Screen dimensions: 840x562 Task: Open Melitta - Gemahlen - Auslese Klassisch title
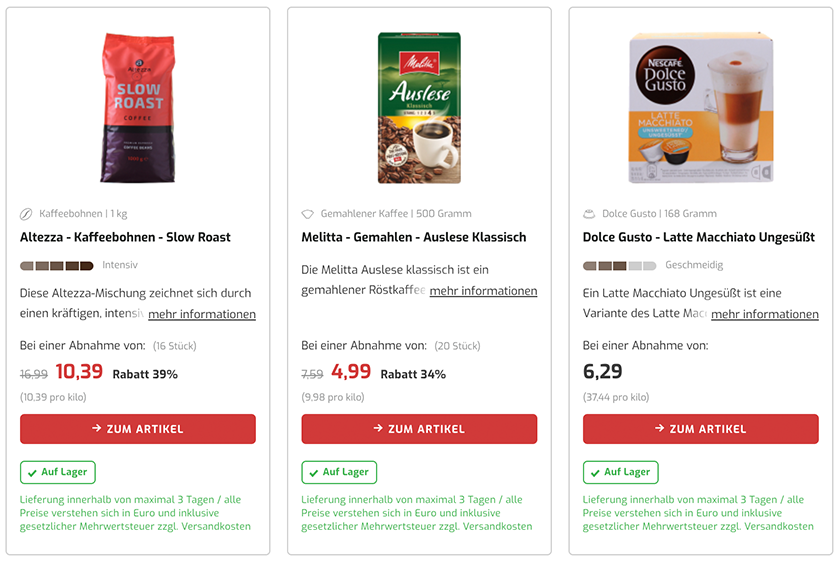click(414, 237)
